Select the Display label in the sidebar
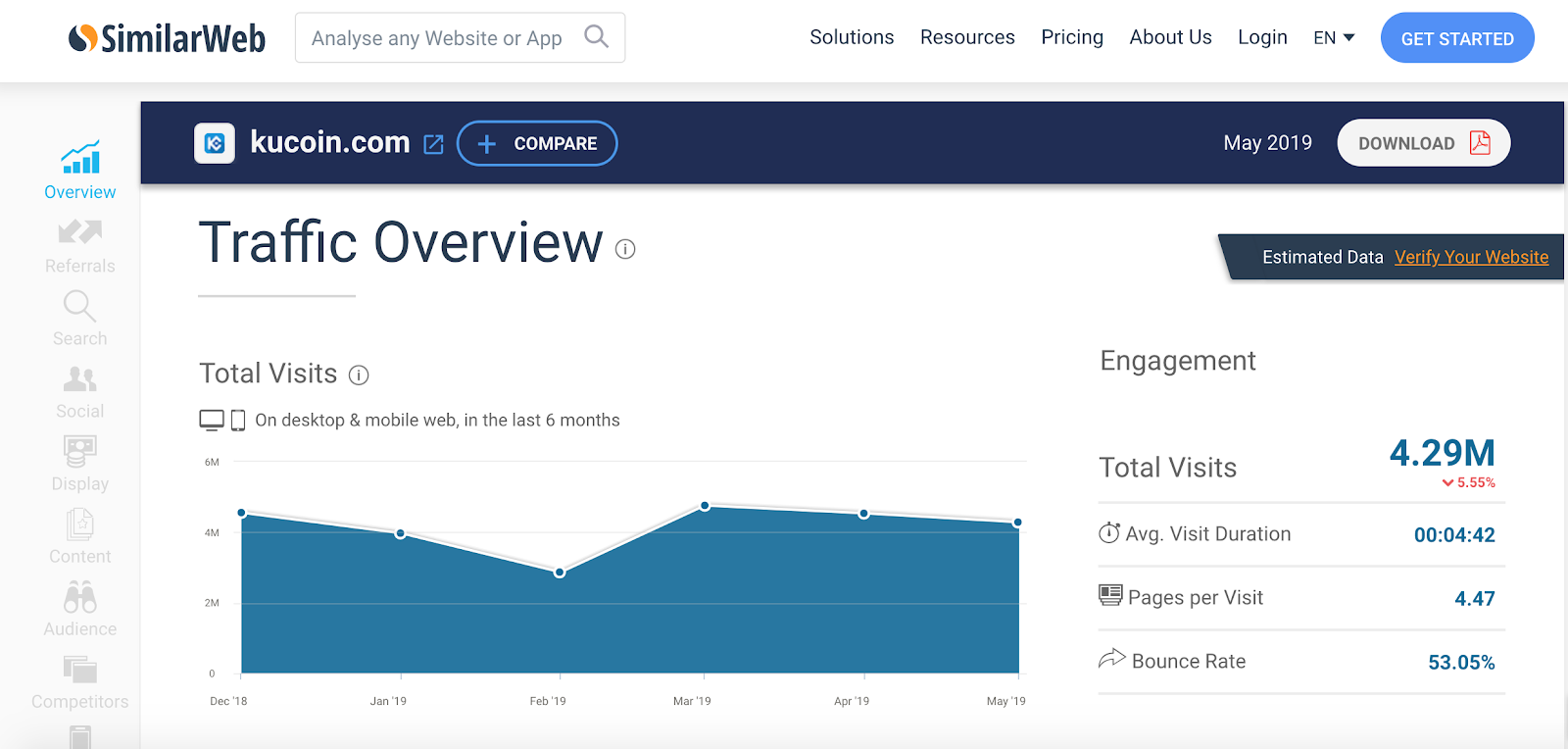Screen dimensions: 1568x749 pos(80,483)
